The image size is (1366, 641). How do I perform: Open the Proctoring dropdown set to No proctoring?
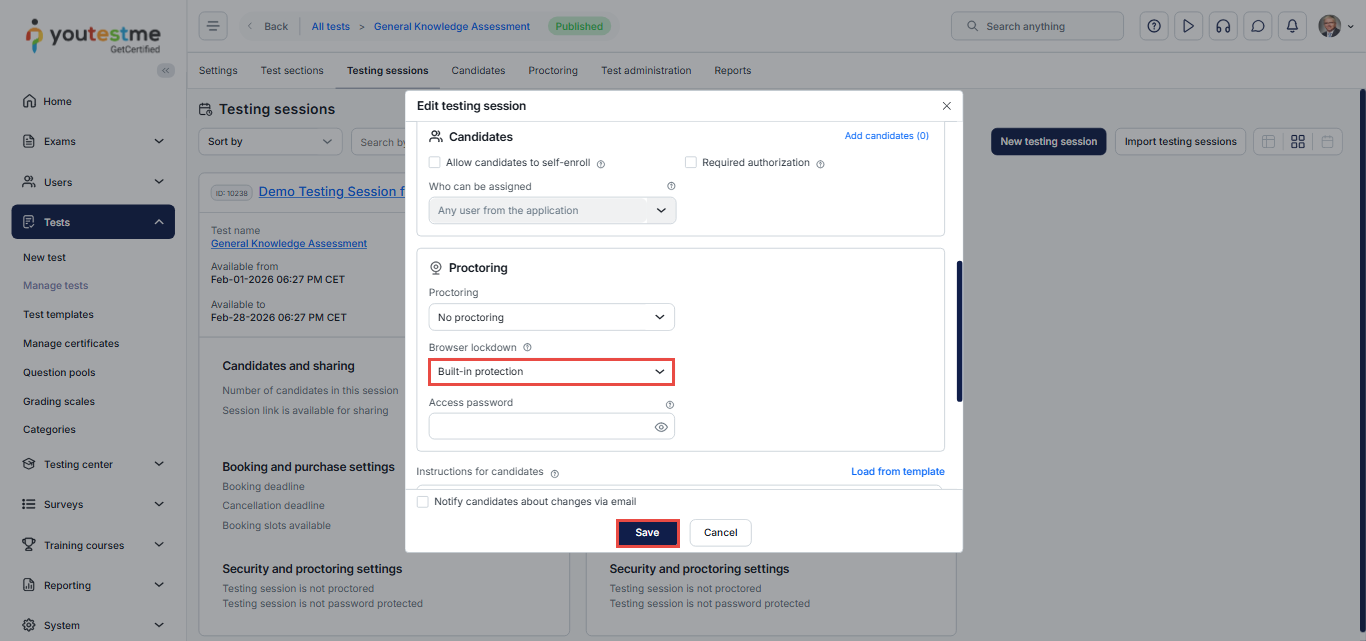(551, 317)
